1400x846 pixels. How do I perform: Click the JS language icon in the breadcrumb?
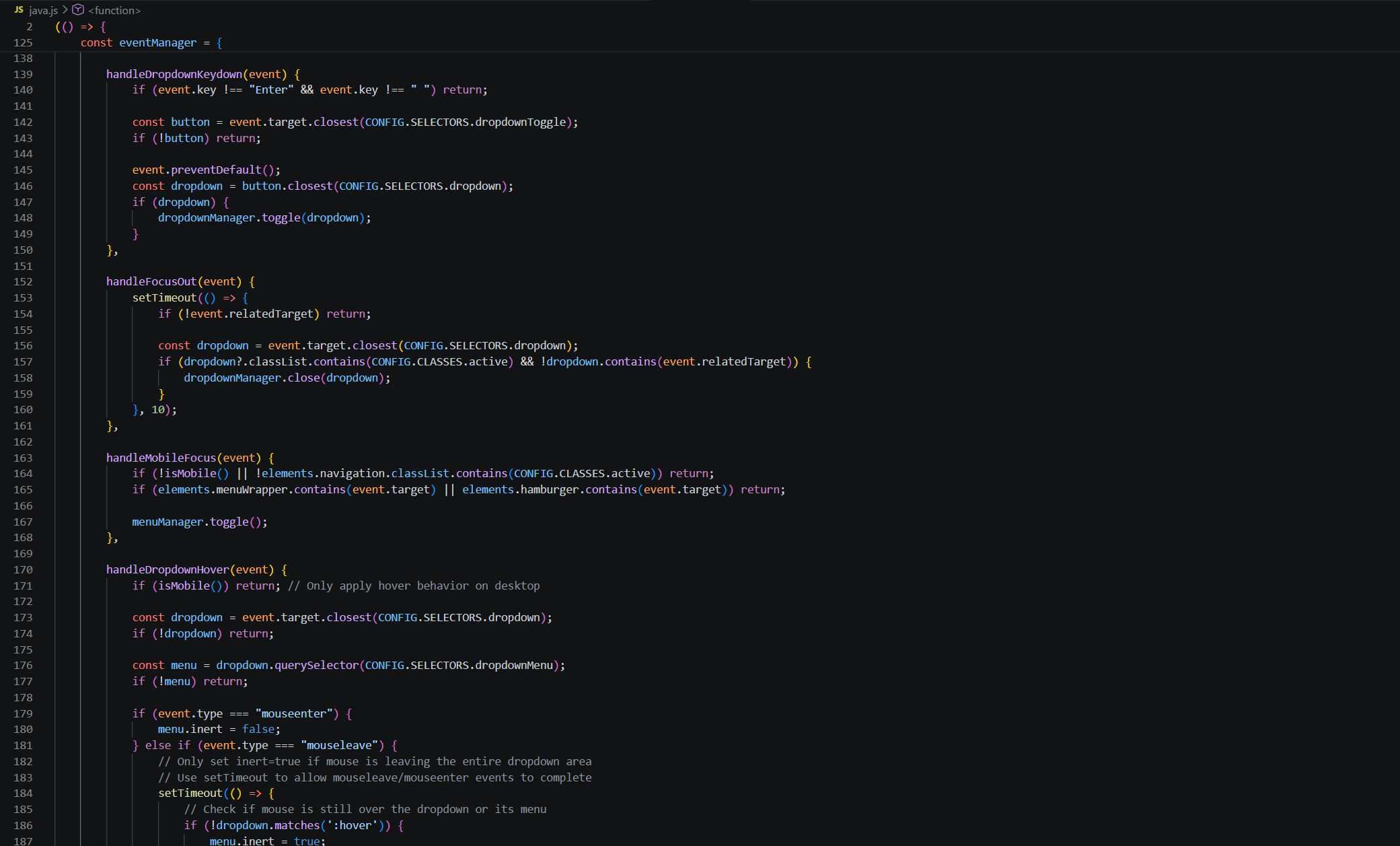(x=20, y=10)
